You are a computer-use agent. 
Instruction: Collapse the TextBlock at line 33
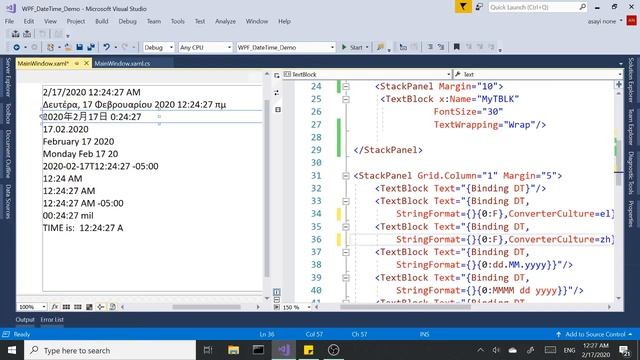[346, 201]
